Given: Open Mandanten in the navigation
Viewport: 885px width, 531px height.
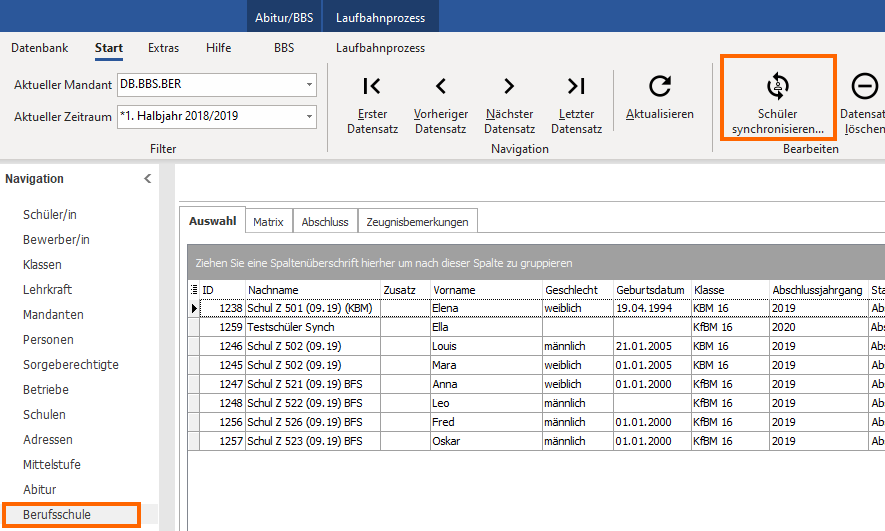Looking at the screenshot, I should click(x=53, y=314).
